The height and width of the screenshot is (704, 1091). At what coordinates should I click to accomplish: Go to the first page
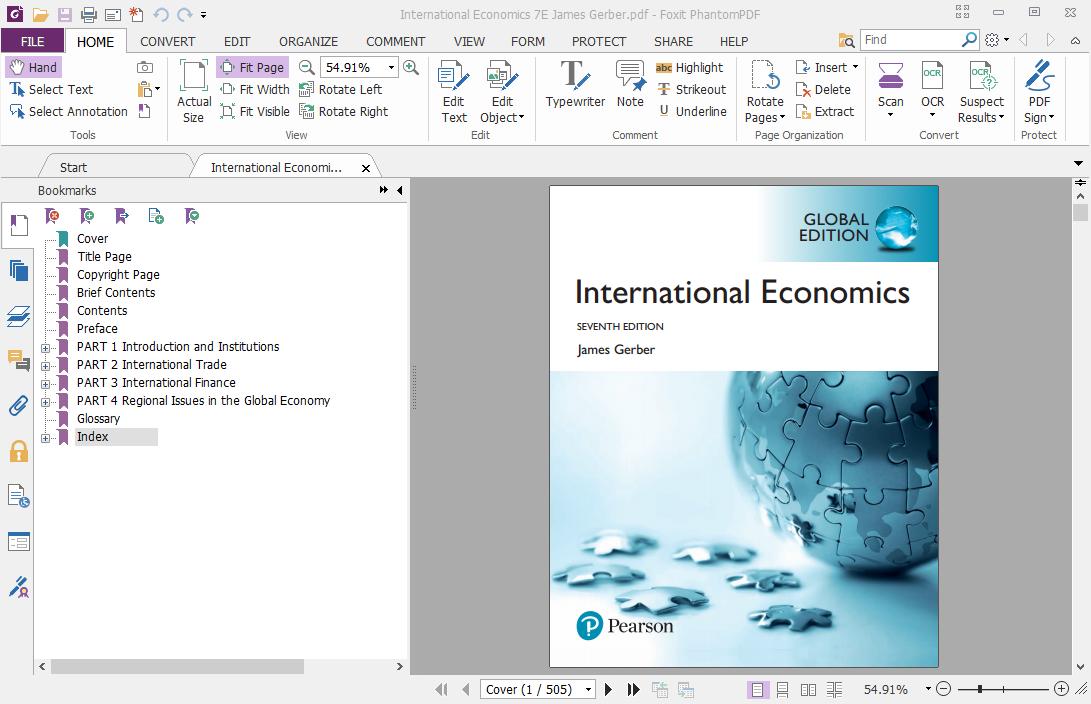pyautogui.click(x=441, y=689)
